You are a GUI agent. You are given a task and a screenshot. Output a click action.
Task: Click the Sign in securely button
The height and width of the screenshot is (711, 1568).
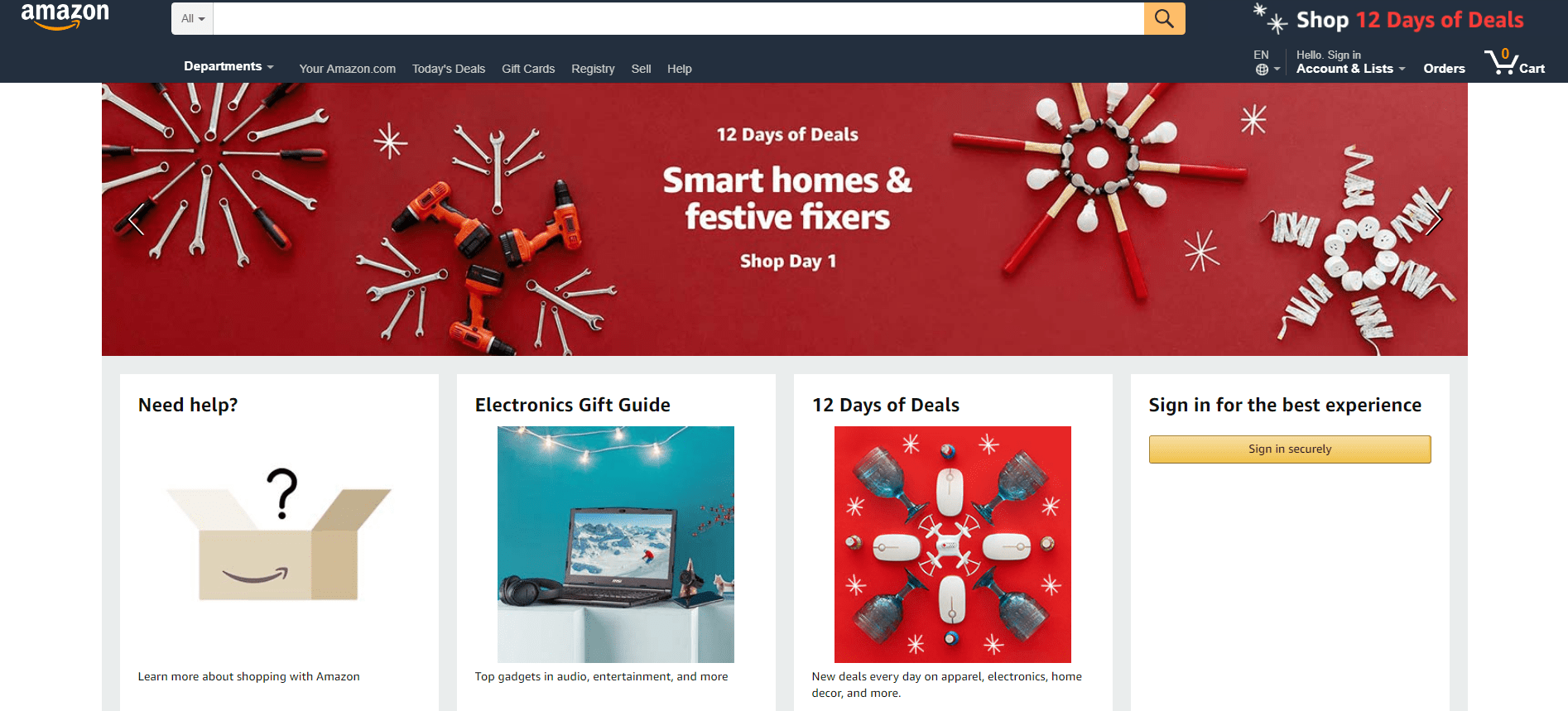point(1290,449)
